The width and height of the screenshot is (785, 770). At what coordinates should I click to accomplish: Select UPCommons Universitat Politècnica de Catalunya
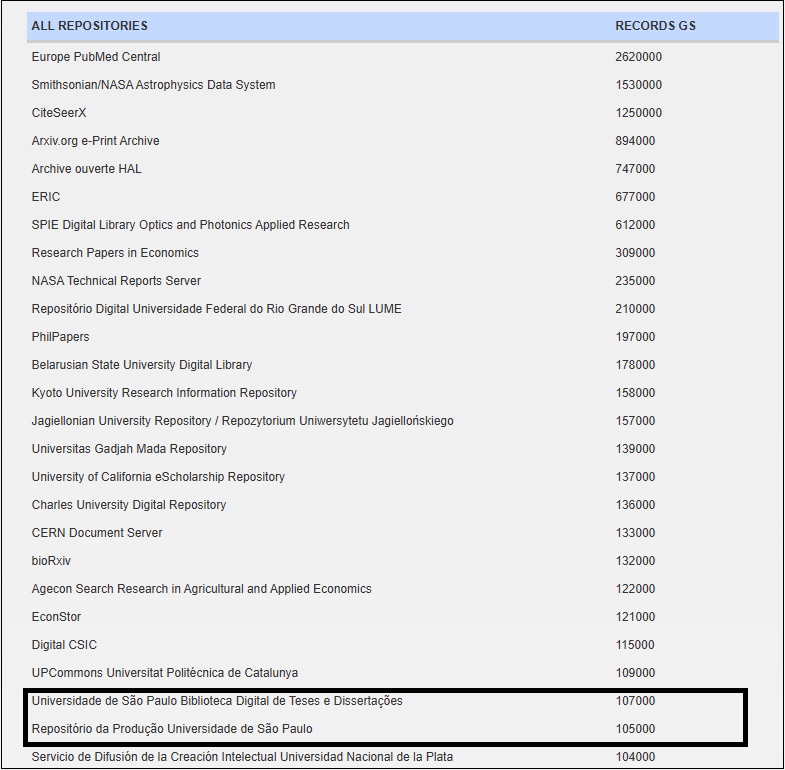(x=164, y=673)
